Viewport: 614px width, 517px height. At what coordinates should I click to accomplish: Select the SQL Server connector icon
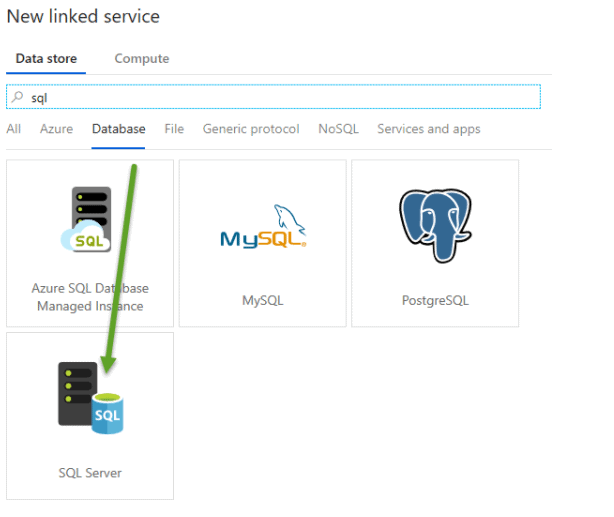(x=90, y=398)
